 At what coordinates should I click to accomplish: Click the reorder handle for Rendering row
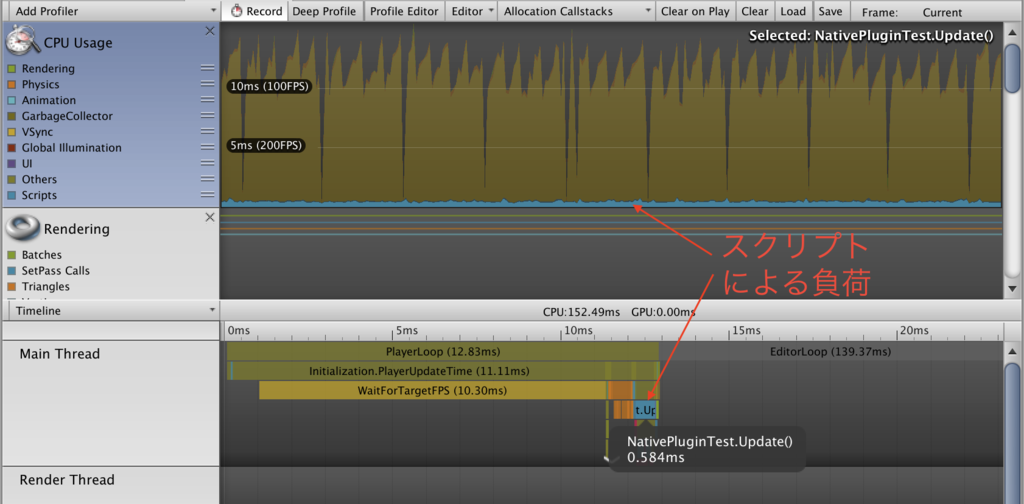tap(208, 69)
